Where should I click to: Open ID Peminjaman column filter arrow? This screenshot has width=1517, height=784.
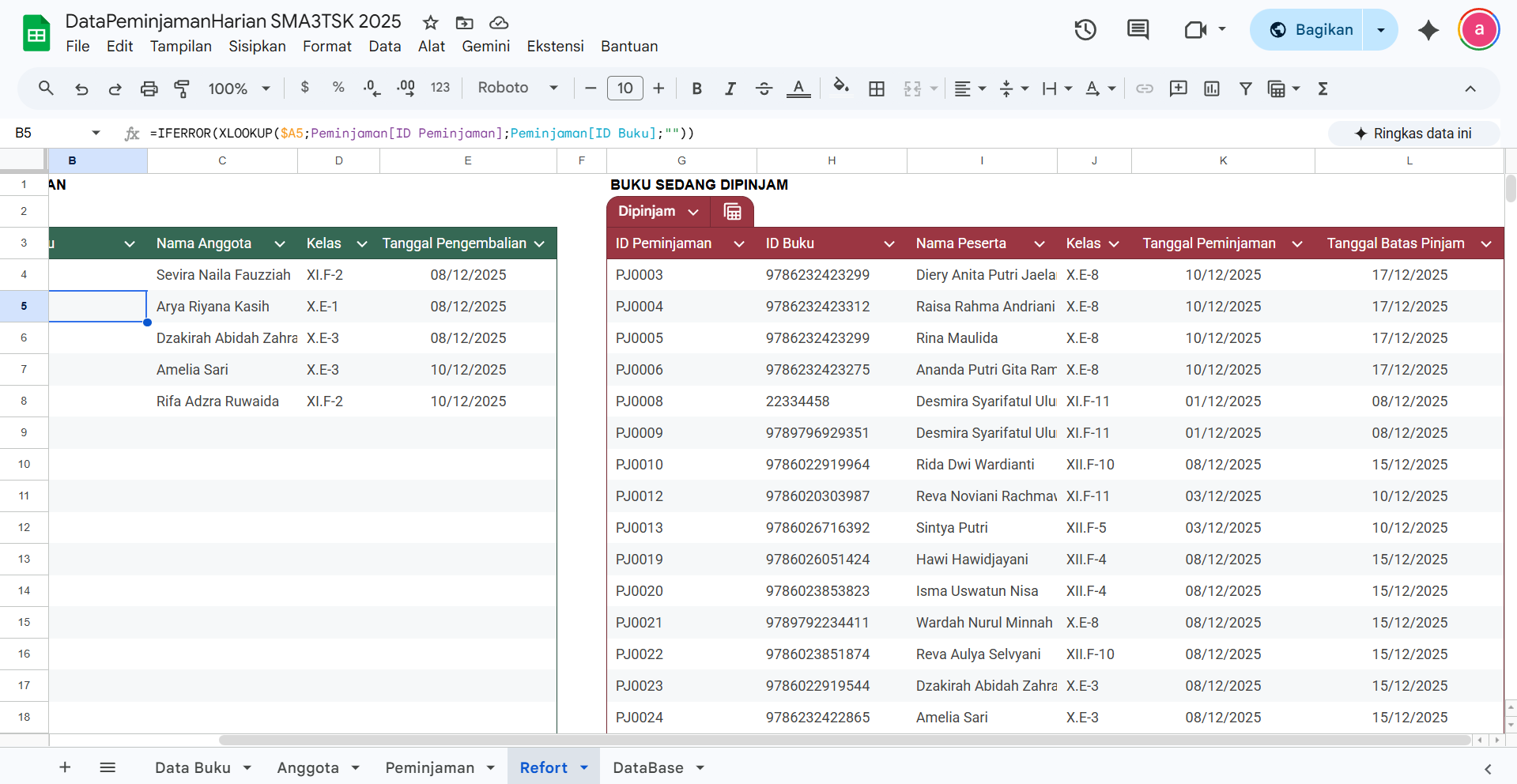tap(739, 243)
